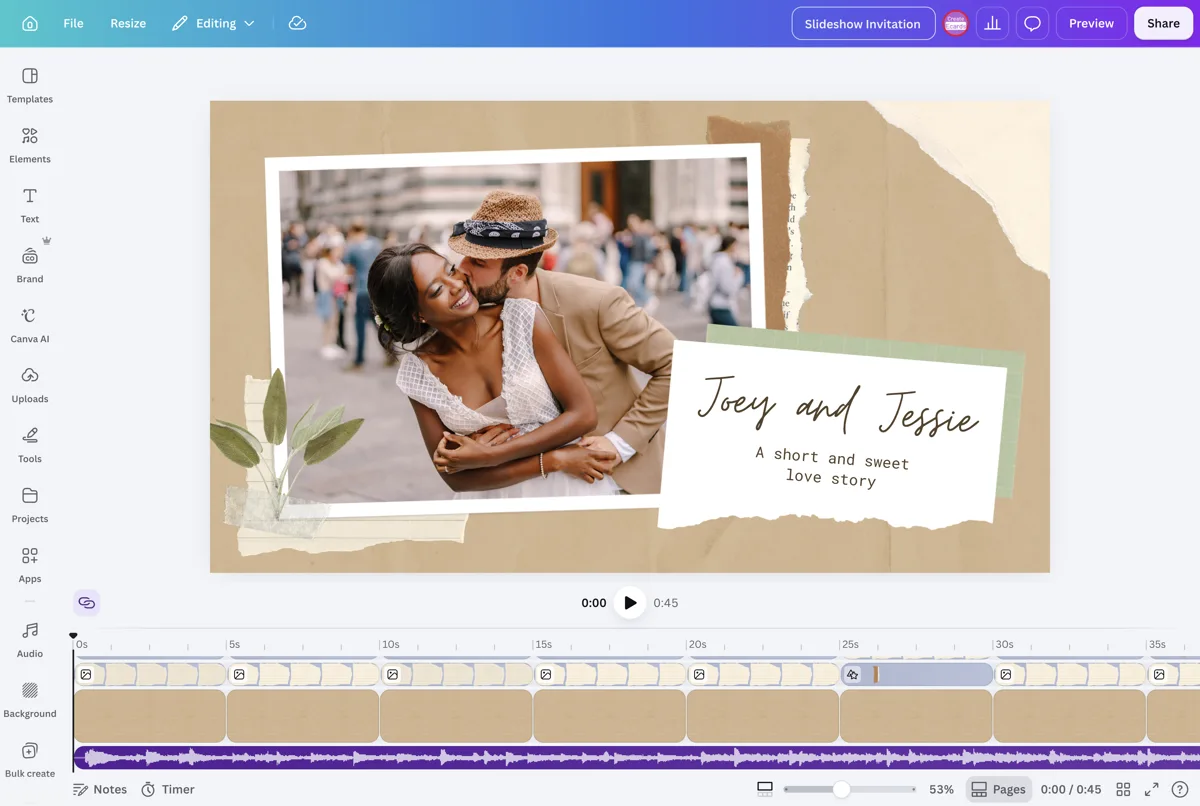Open the comments speech bubble icon
The image size is (1200, 806).
[x=1033, y=23]
